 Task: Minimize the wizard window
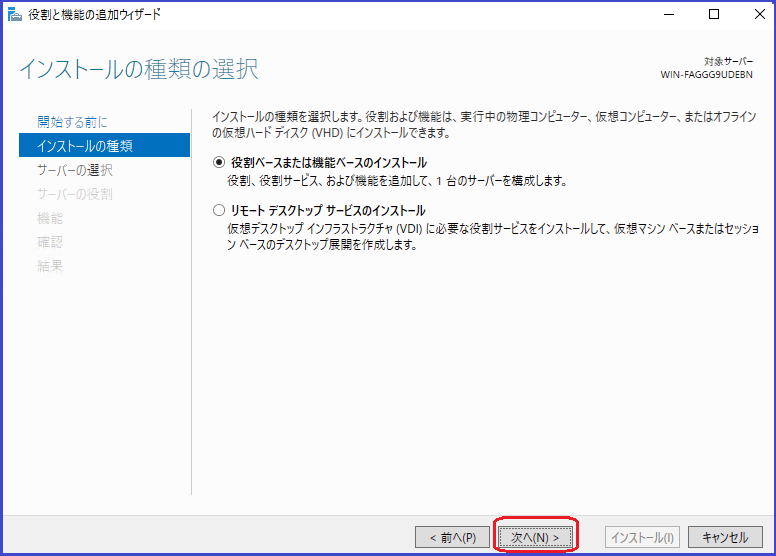[669, 14]
